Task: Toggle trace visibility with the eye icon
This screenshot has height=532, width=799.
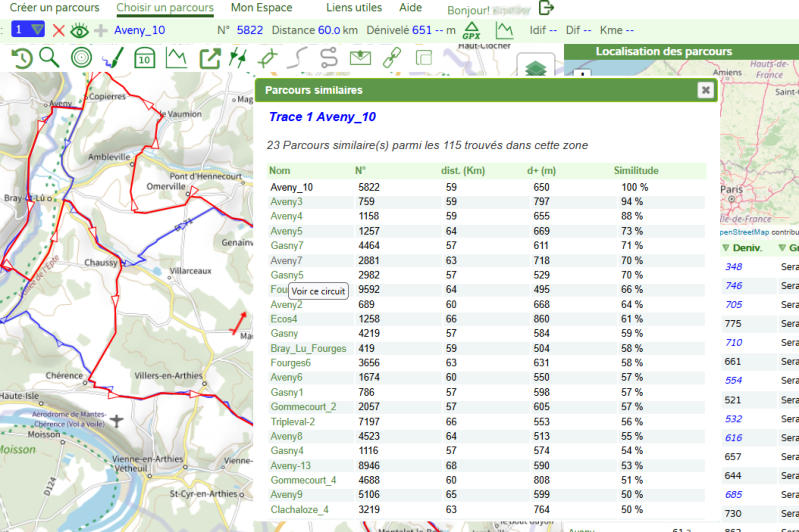Action: pyautogui.click(x=79, y=30)
